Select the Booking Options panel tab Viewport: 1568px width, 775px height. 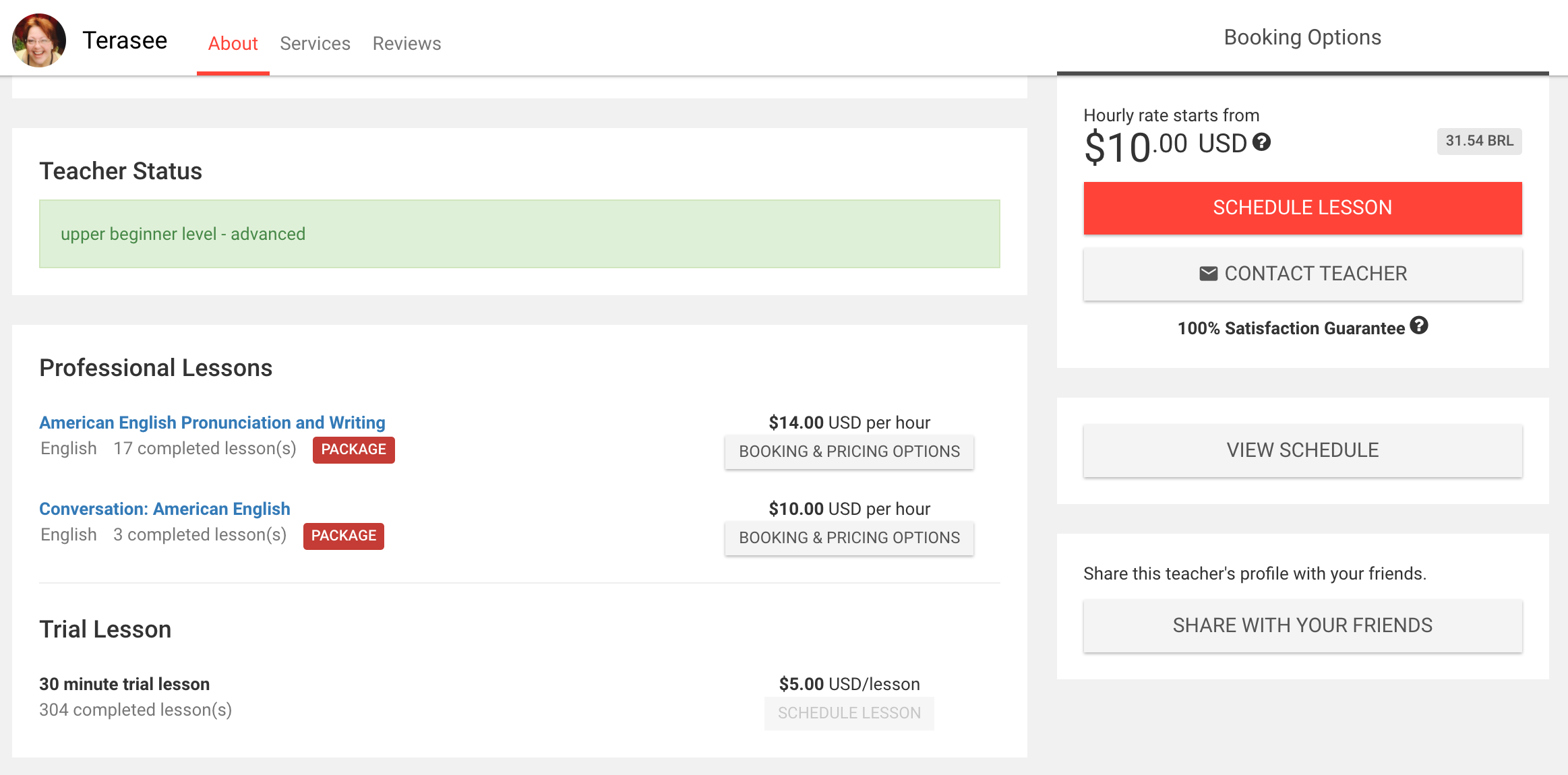[1302, 38]
